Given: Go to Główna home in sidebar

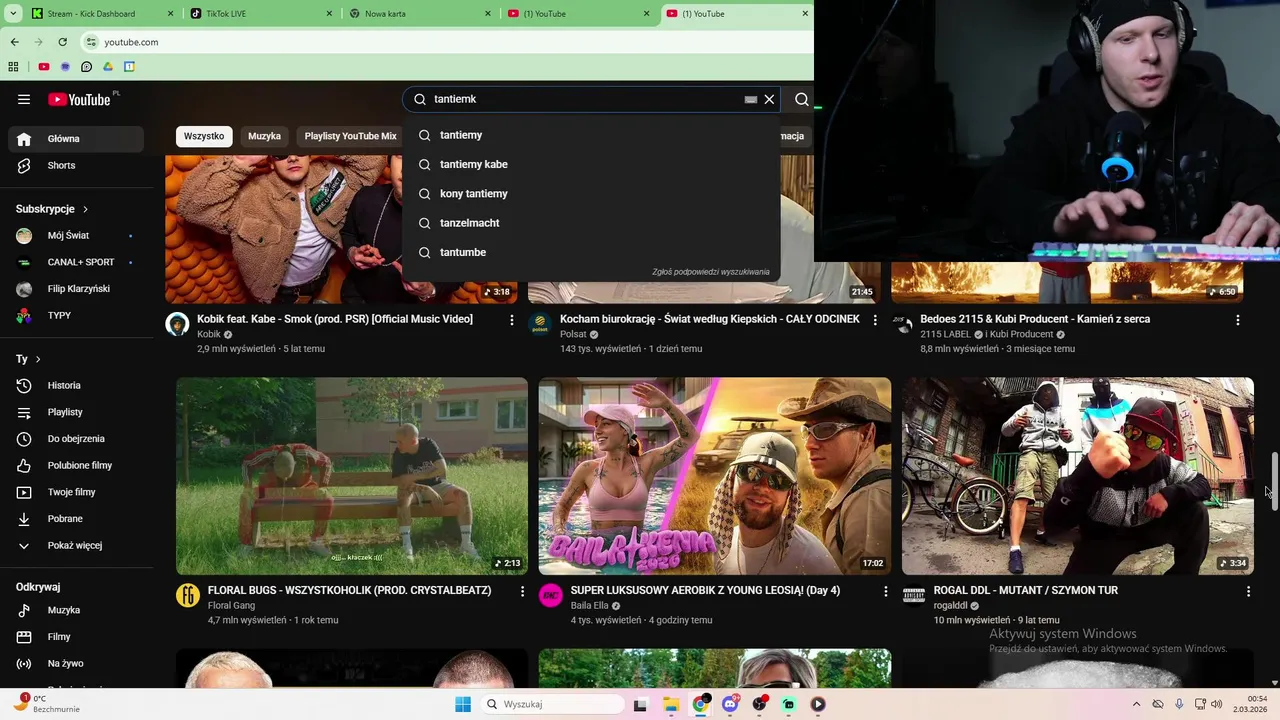Looking at the screenshot, I should click(75, 139).
